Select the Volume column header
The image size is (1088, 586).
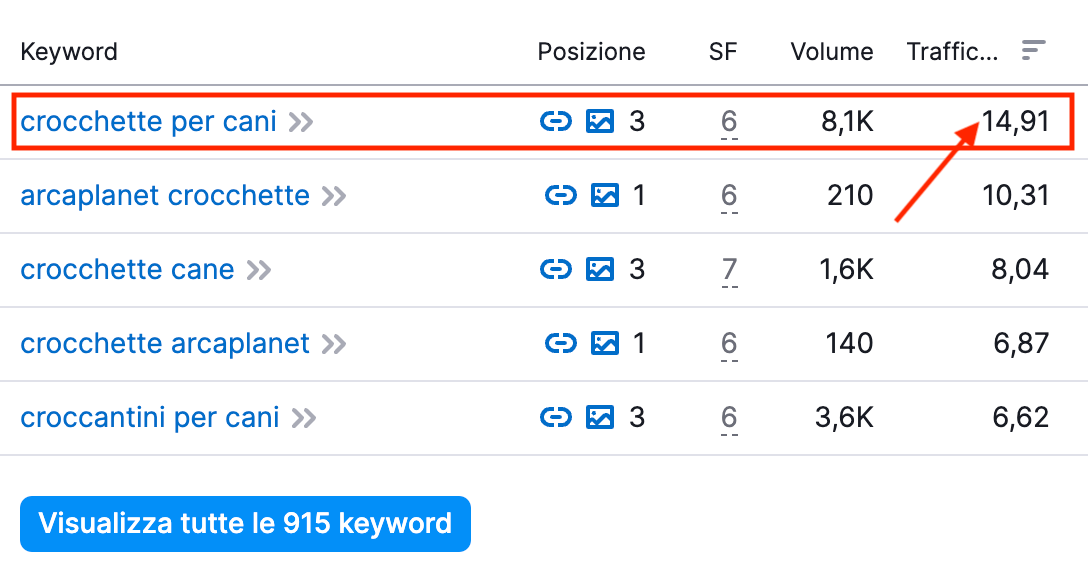click(x=831, y=50)
